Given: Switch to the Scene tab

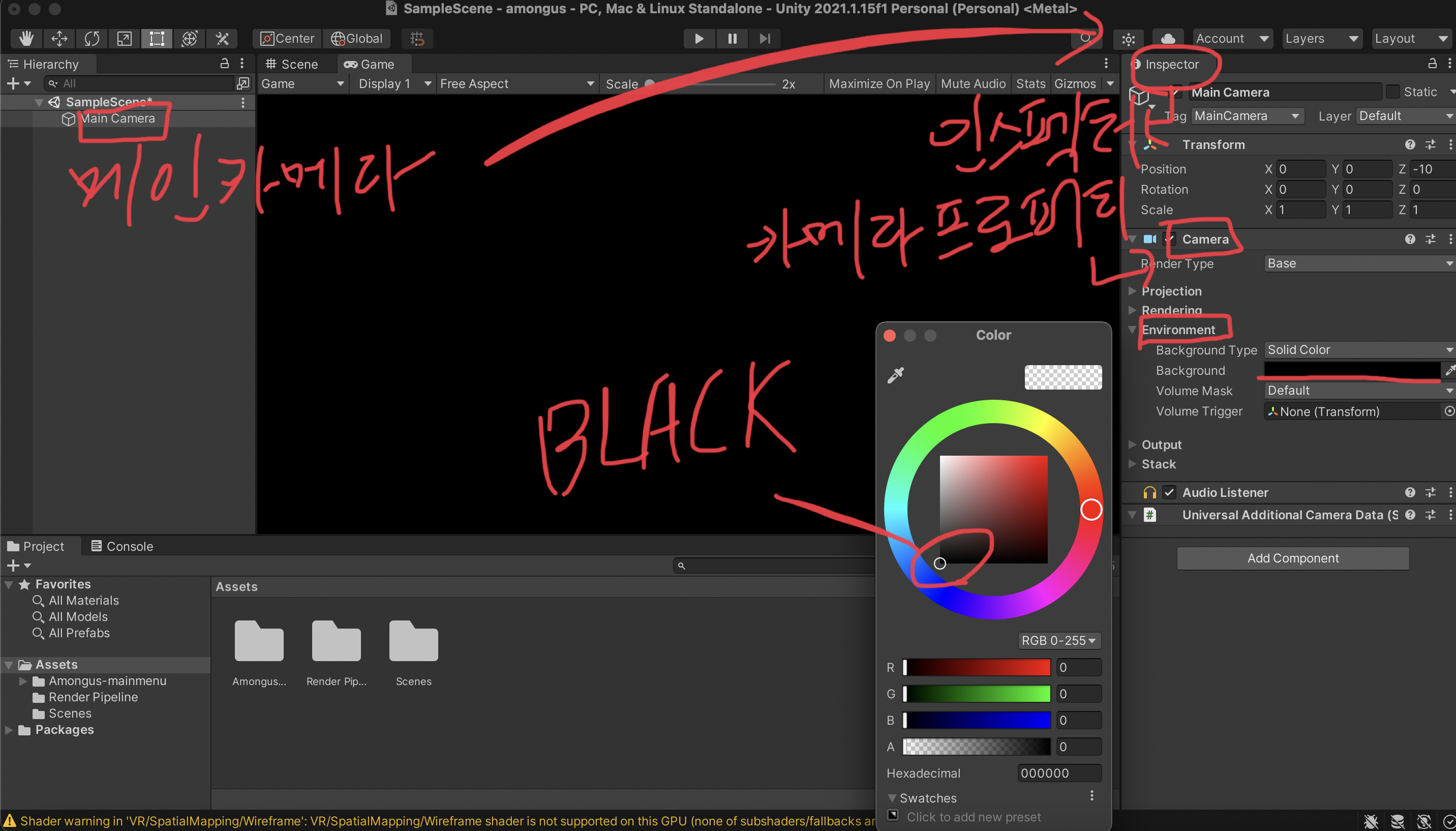Looking at the screenshot, I should point(292,64).
